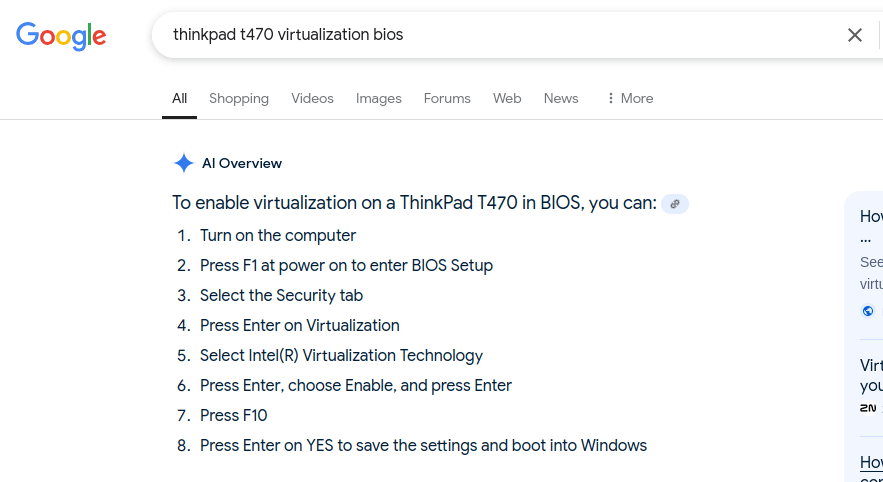The image size is (883, 482).
Task: Click the 2N favicon in the side card
Action: coord(868,408)
